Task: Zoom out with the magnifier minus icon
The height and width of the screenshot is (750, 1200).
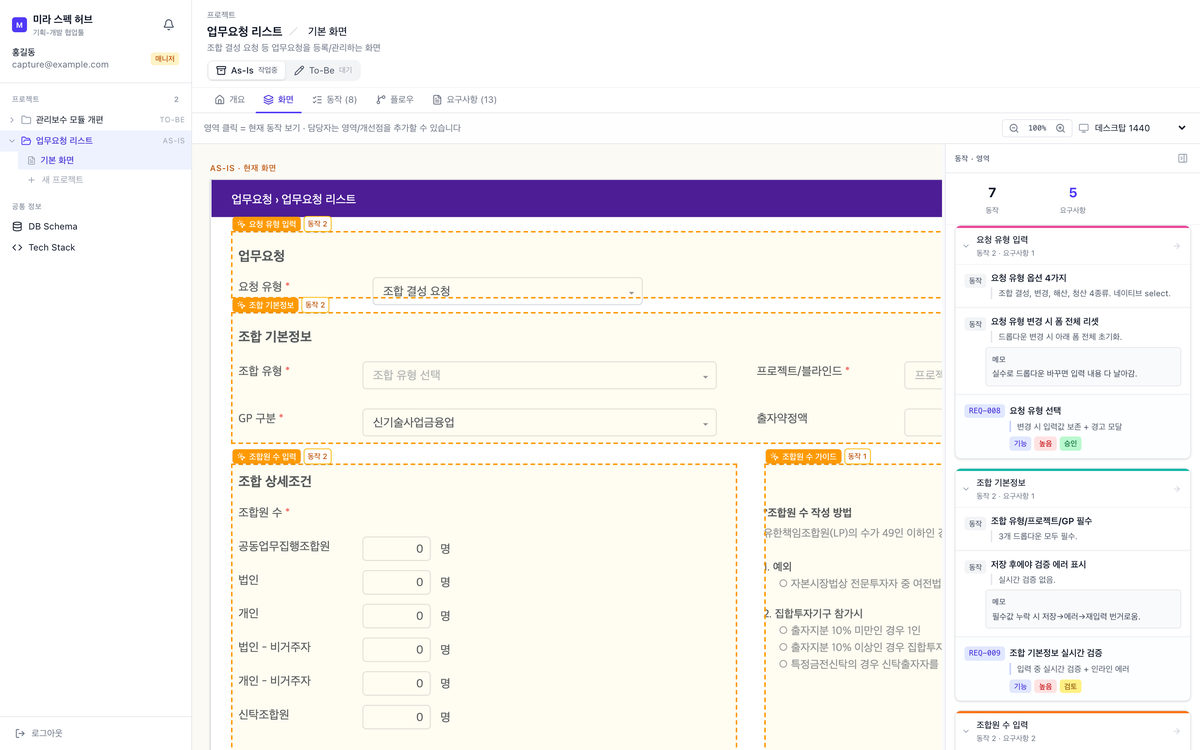Action: pyautogui.click(x=1013, y=128)
